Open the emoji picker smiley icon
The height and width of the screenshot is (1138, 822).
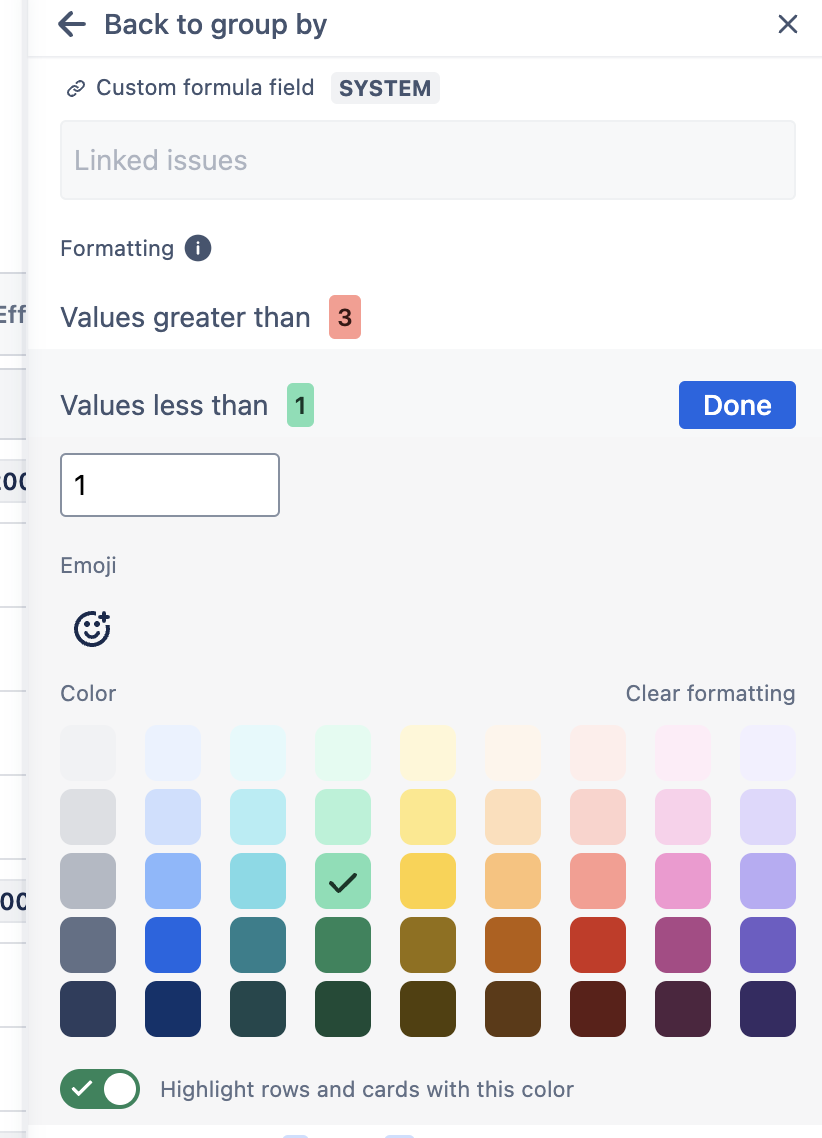point(92,630)
